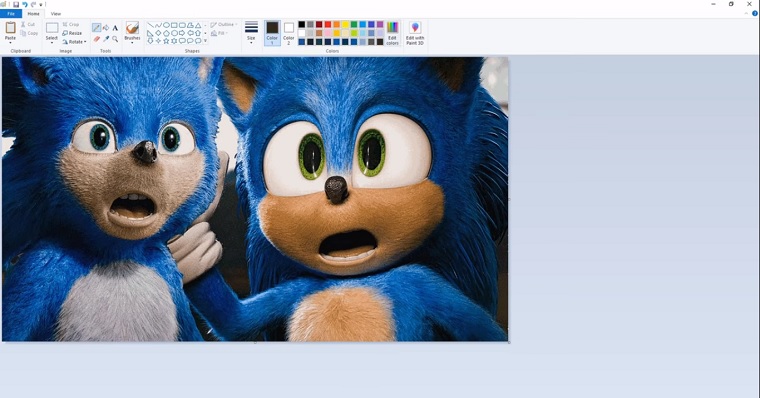This screenshot has width=760, height=398.
Task: Choose the Down arrow shape
Action: (x=150, y=41)
